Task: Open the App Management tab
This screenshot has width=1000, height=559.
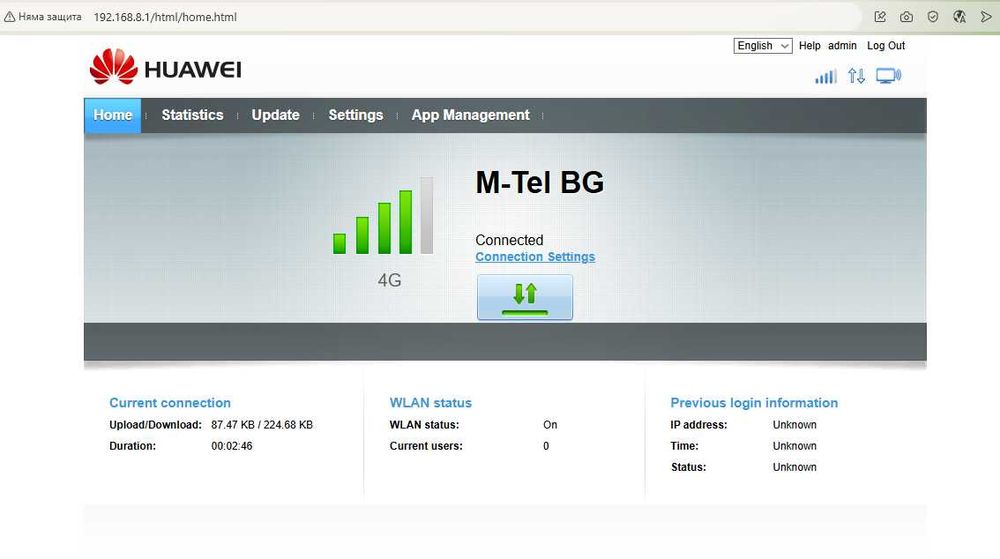Action: click(471, 115)
